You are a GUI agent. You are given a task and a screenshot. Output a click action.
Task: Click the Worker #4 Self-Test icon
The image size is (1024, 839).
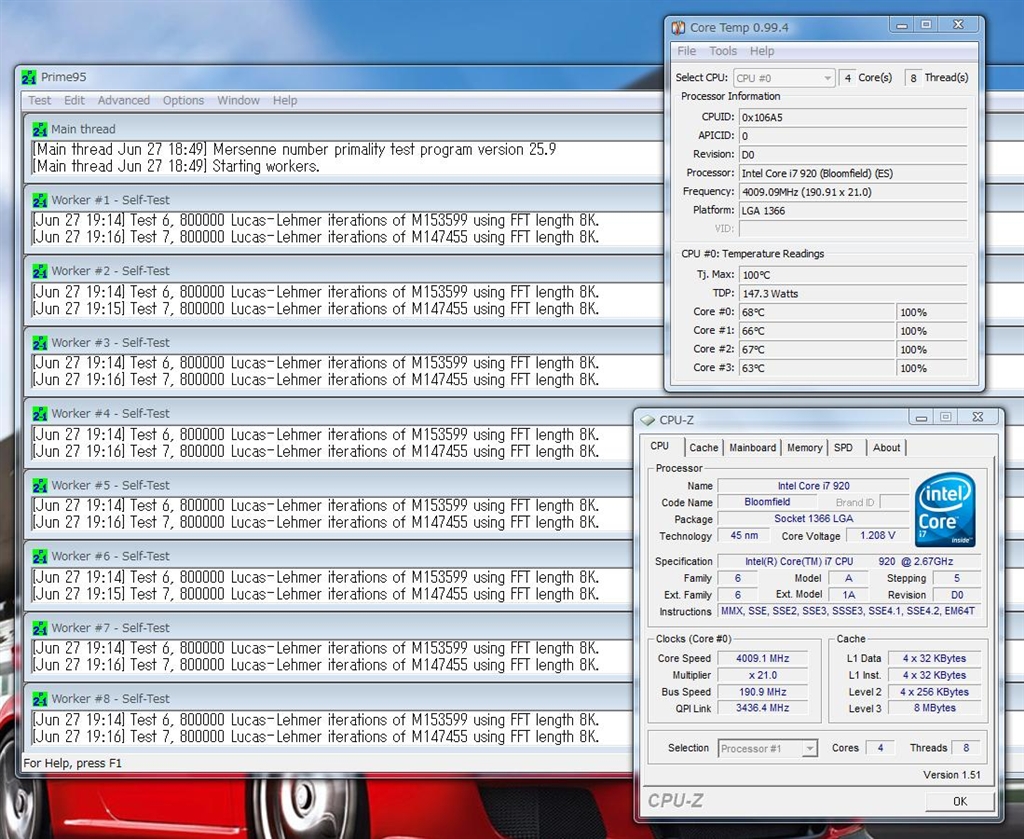(x=40, y=414)
